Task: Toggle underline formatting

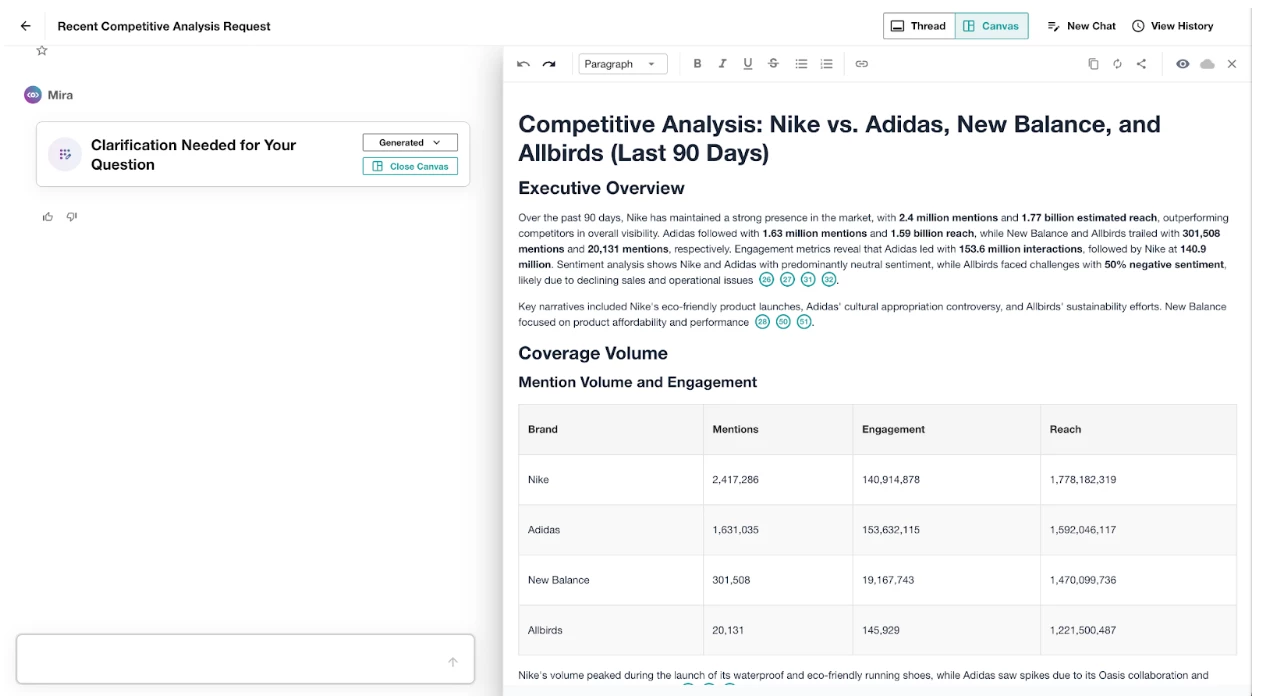Action: pos(748,64)
